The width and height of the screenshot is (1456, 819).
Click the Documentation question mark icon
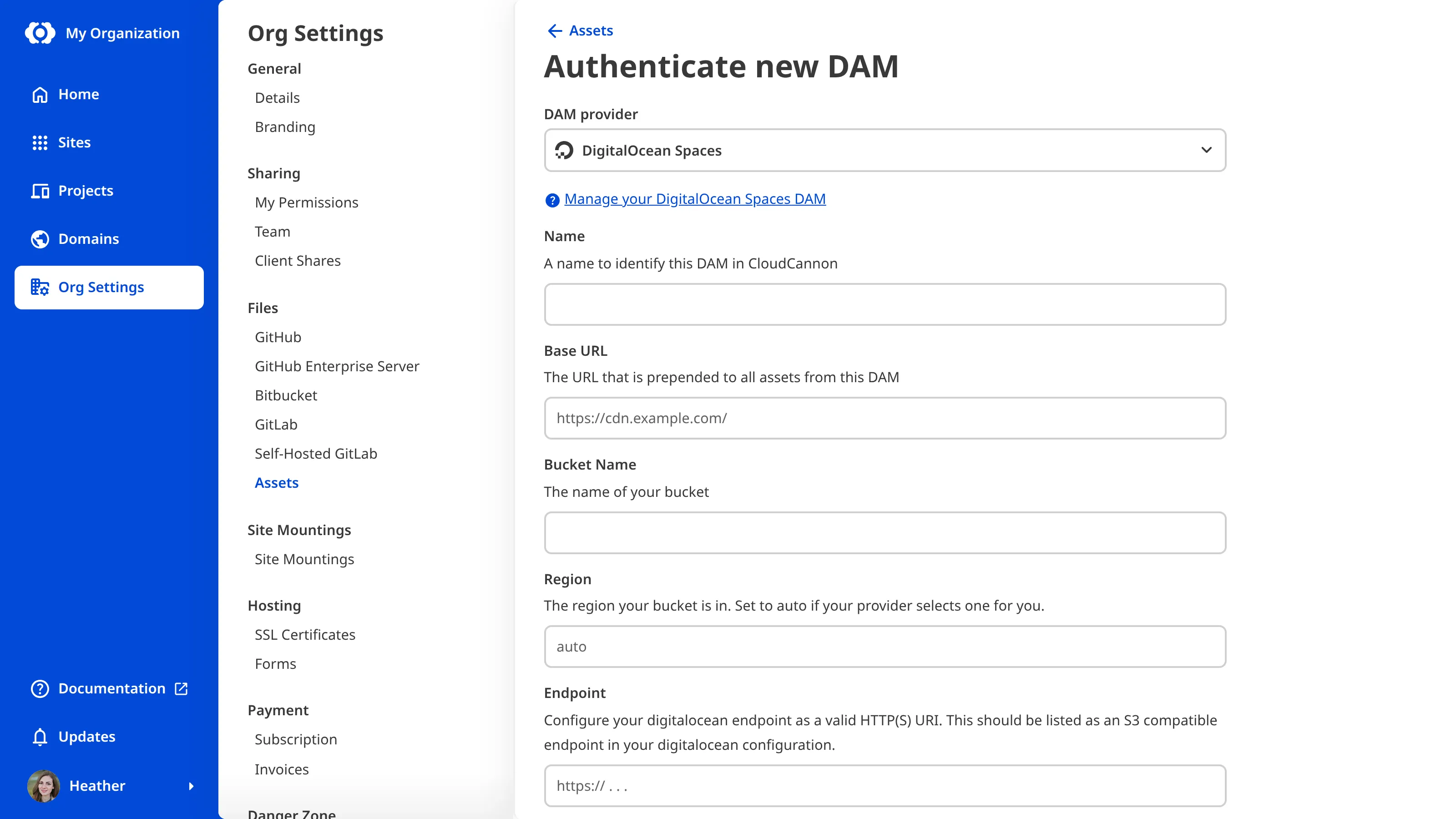point(40,688)
